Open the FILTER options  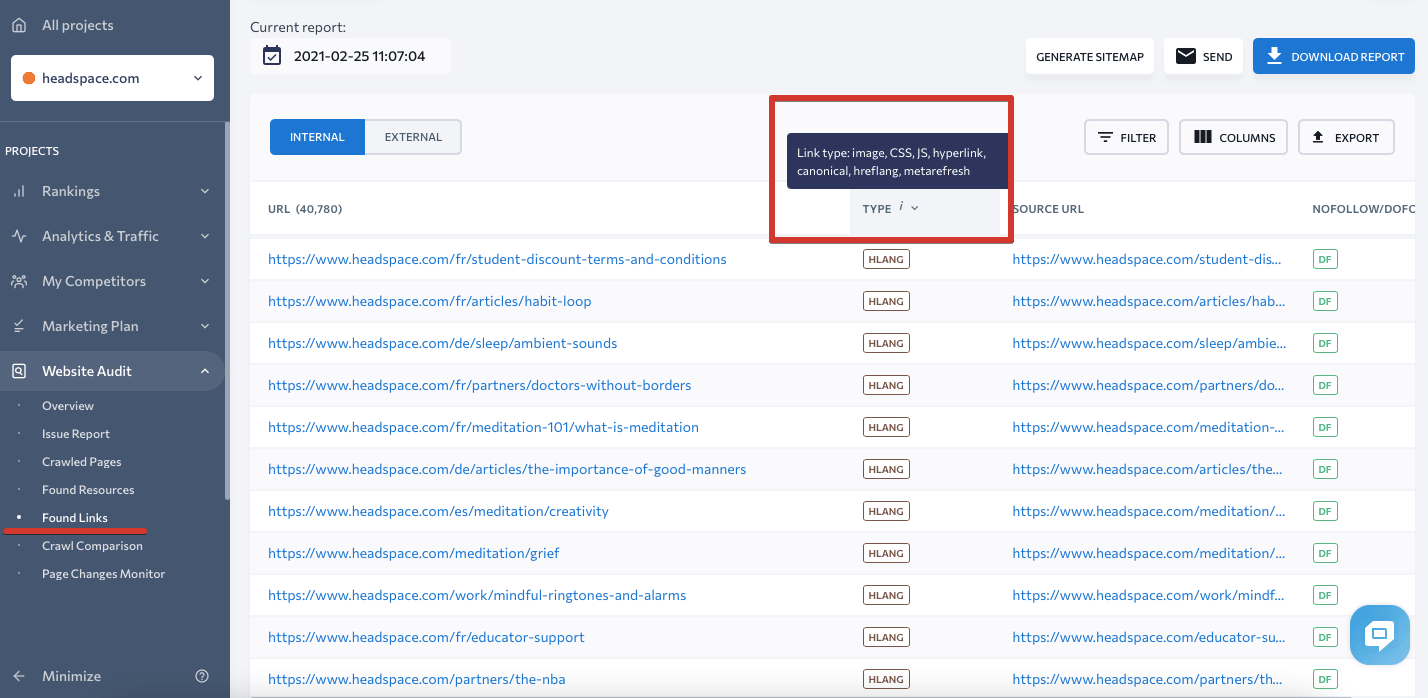1127,137
